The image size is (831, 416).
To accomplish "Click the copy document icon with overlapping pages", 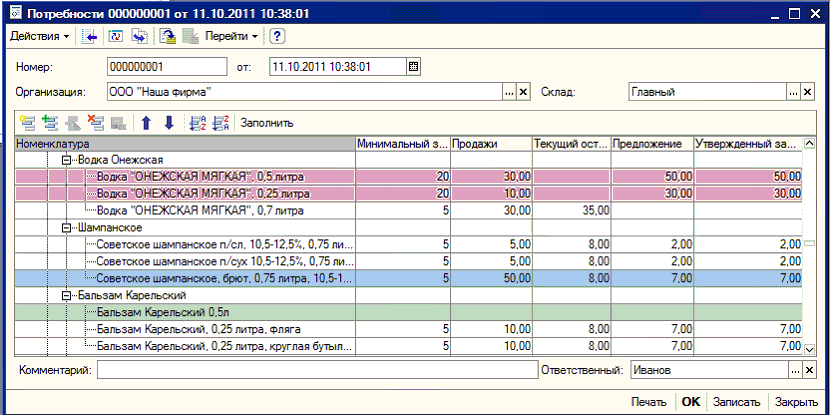I will pos(139,37).
